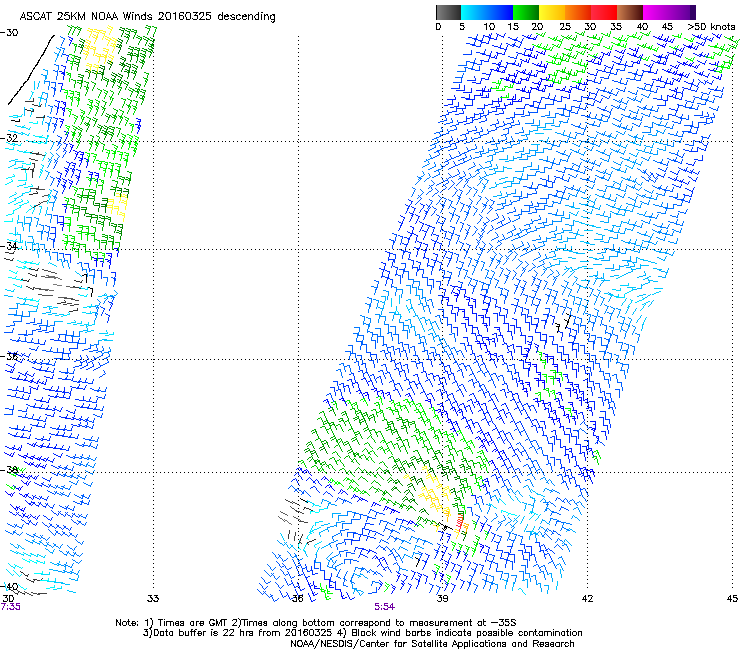Click the 39 longitude label
This screenshot has height=650, width=740.
(x=442, y=599)
